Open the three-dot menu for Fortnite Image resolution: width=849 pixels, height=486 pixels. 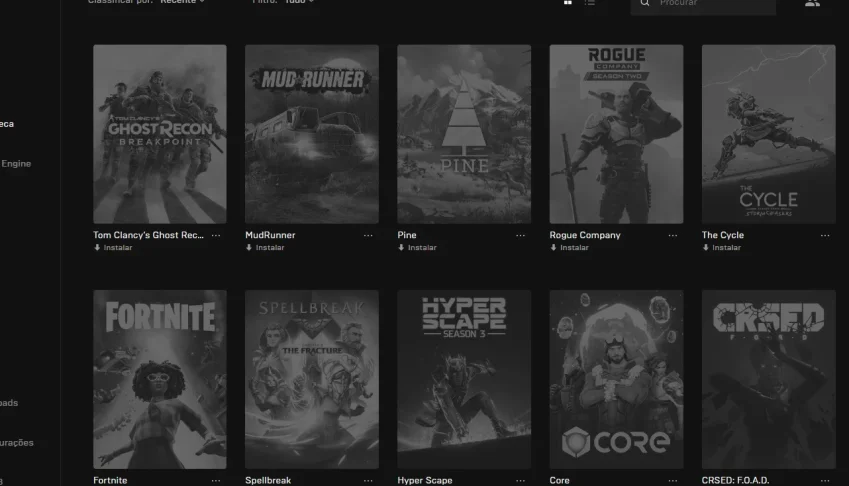pos(215,481)
